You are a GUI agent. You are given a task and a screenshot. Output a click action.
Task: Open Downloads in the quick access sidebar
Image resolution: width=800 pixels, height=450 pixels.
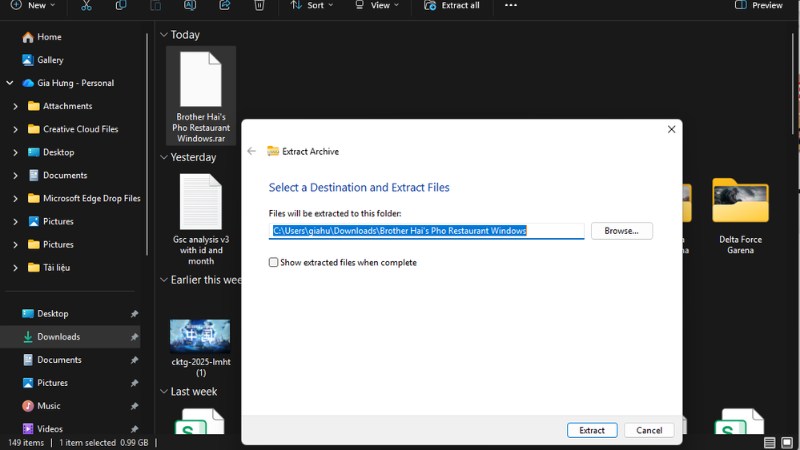click(58, 337)
